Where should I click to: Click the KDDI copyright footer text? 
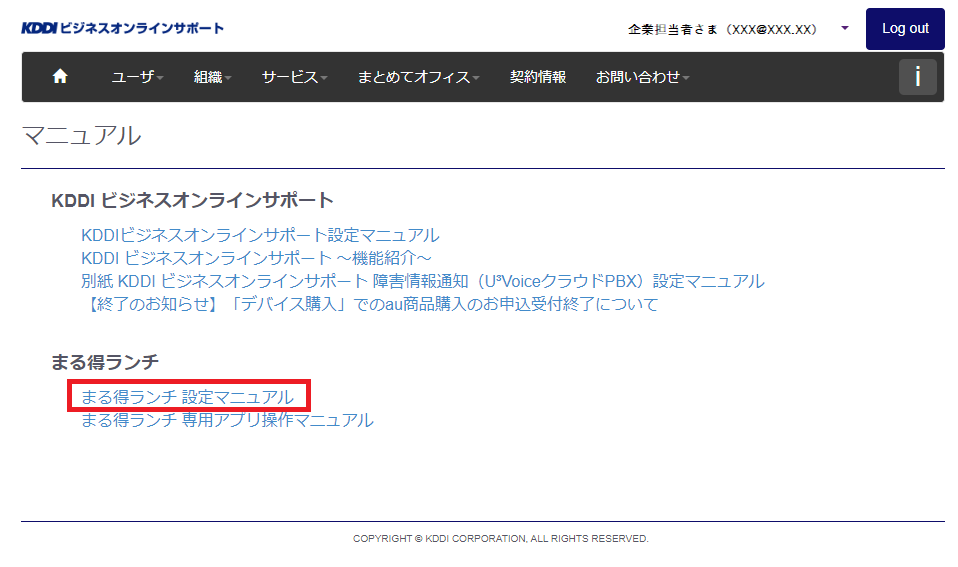(x=500, y=539)
